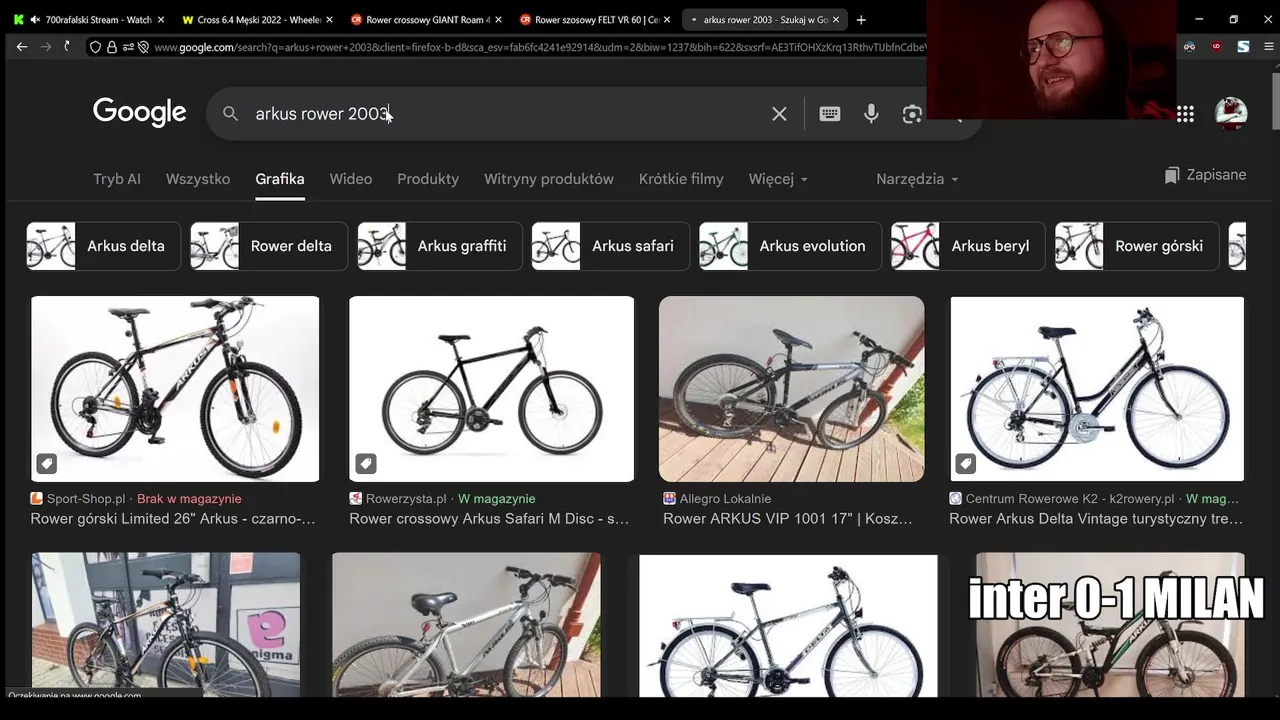This screenshot has height=720, width=1280.
Task: Close the 700rafalski Stream tab
Action: point(162,19)
